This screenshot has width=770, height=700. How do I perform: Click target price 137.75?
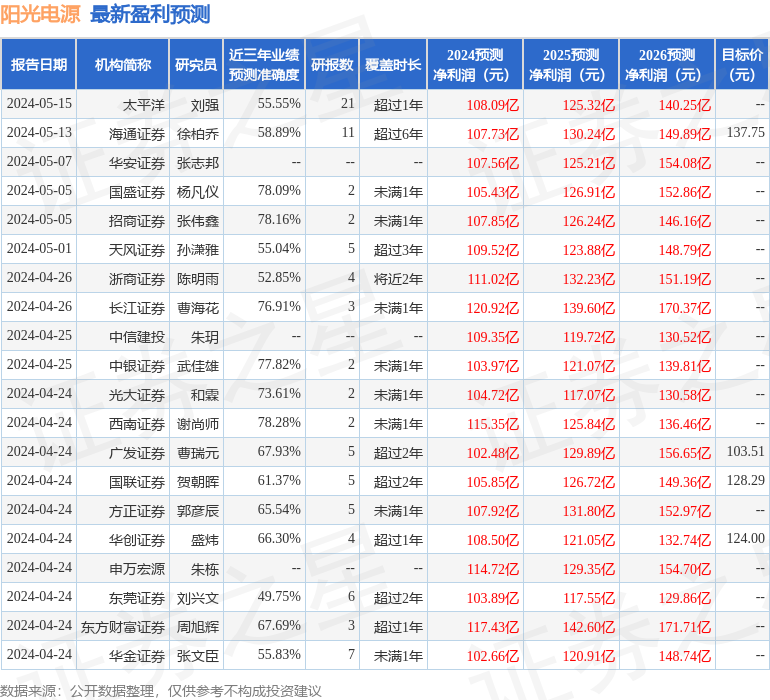745,133
